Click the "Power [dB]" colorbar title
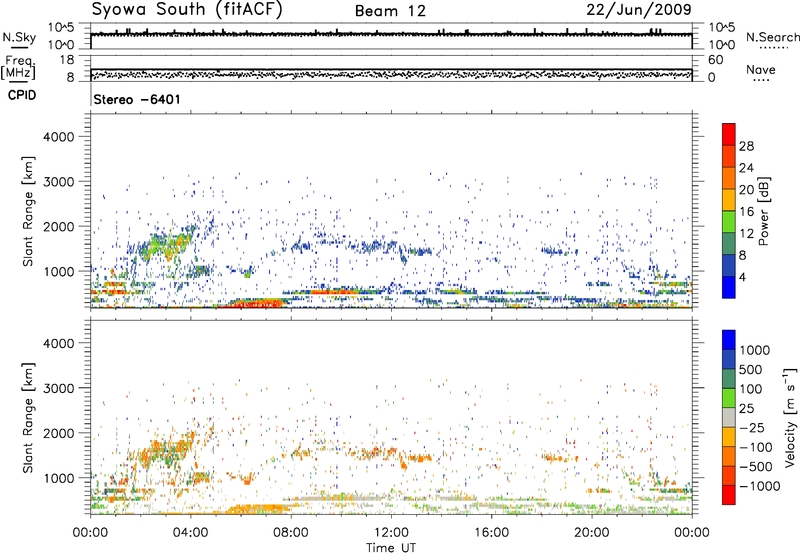Screen dimensions: 800x554 click(763, 211)
